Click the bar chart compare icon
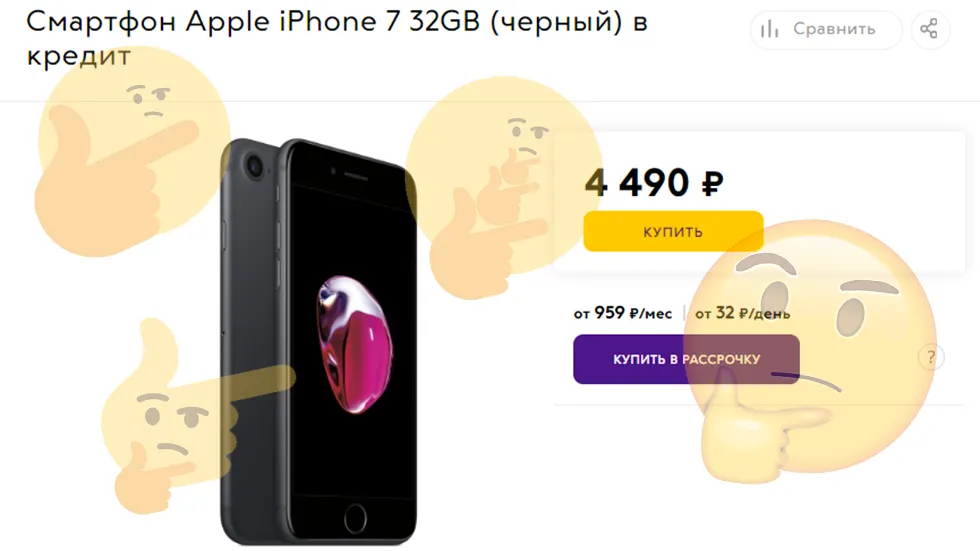The height and width of the screenshot is (551, 980). tap(769, 29)
